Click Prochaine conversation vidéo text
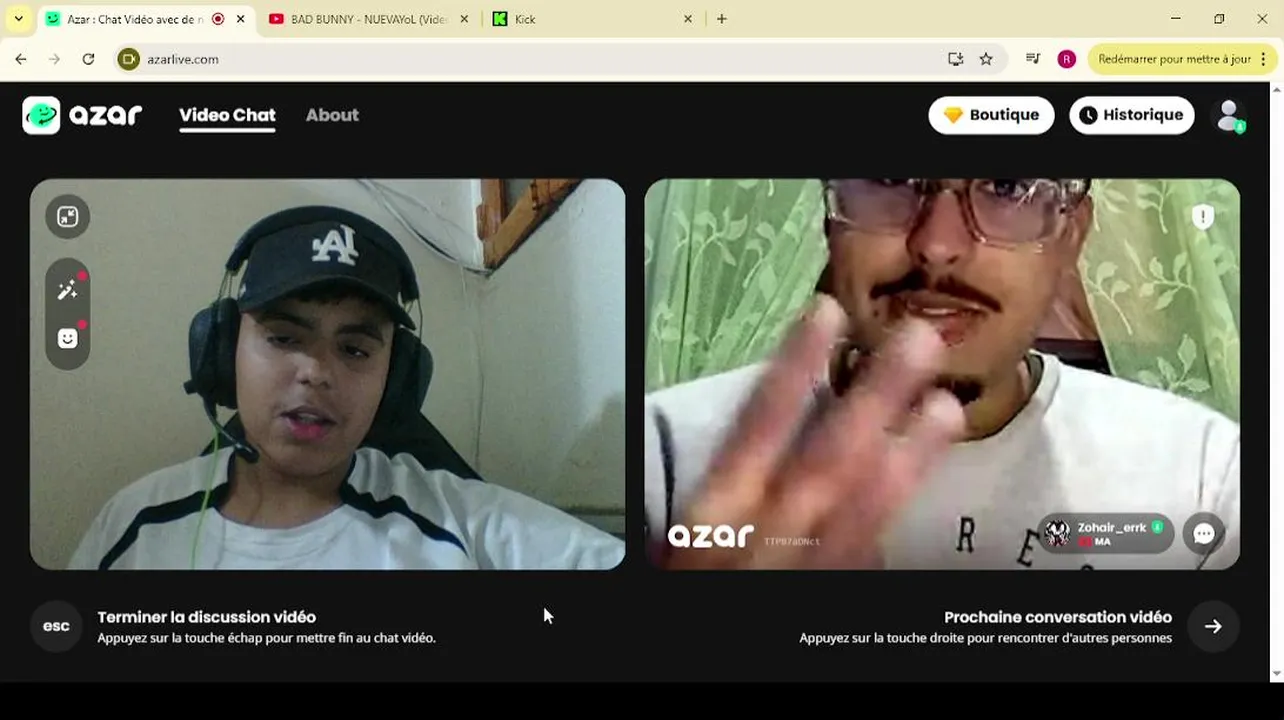 pos(1058,617)
